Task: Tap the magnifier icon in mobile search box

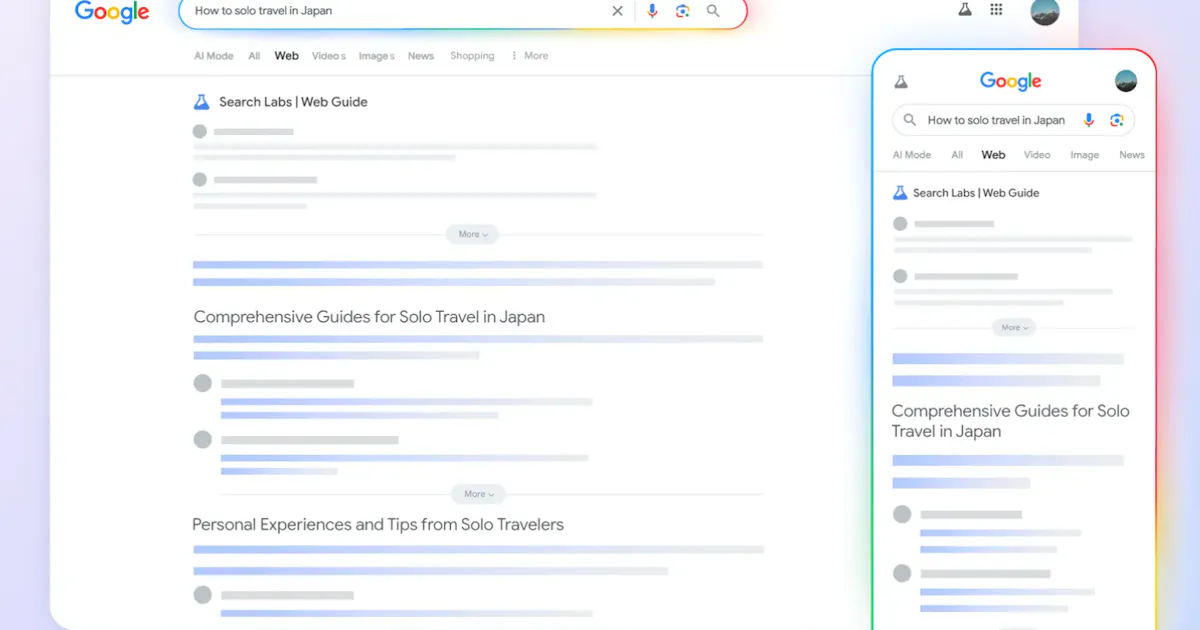Action: point(910,120)
